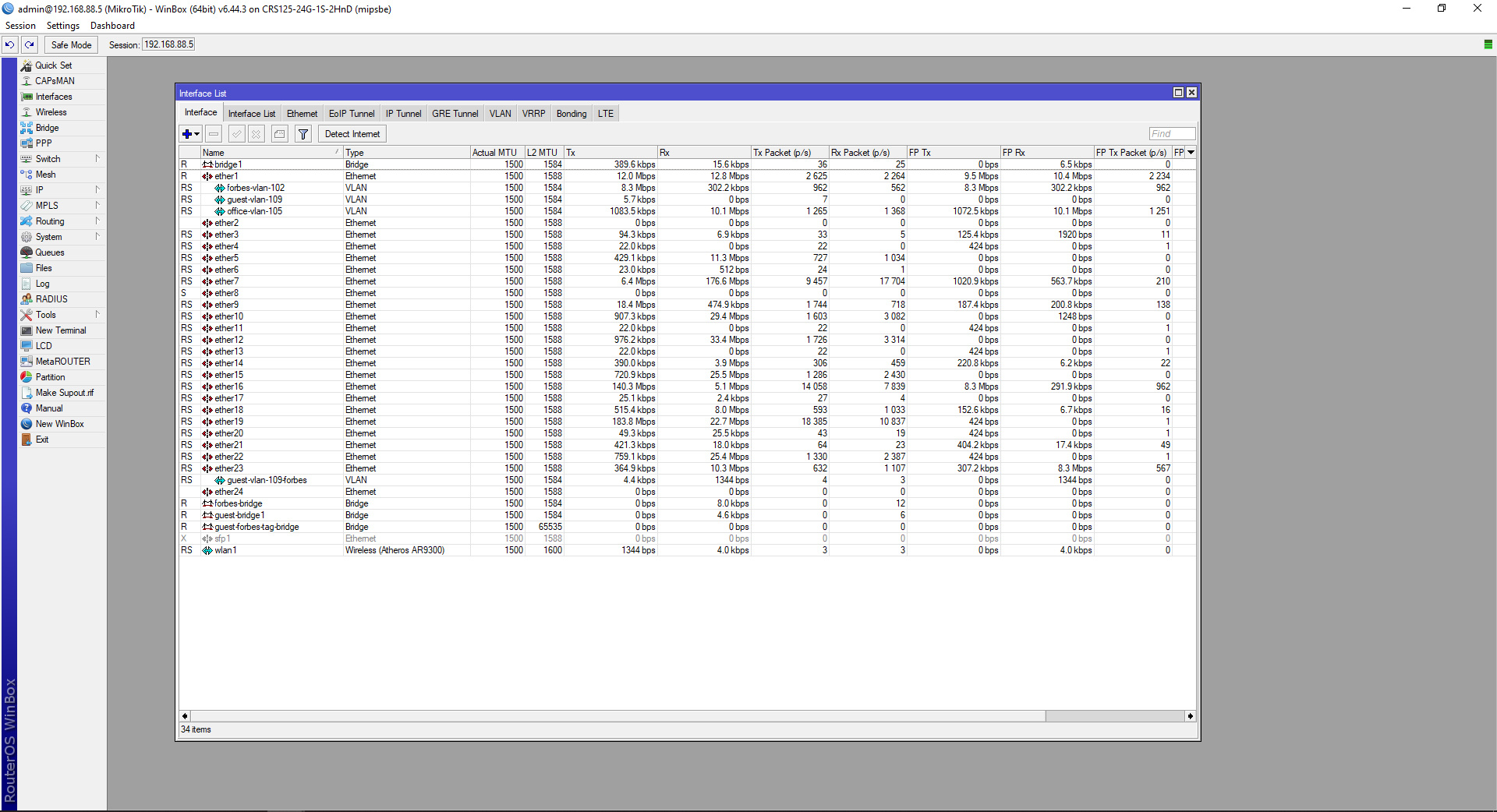This screenshot has height=812, width=1497.
Task: Open the Dashboard menu
Action: 112,26
